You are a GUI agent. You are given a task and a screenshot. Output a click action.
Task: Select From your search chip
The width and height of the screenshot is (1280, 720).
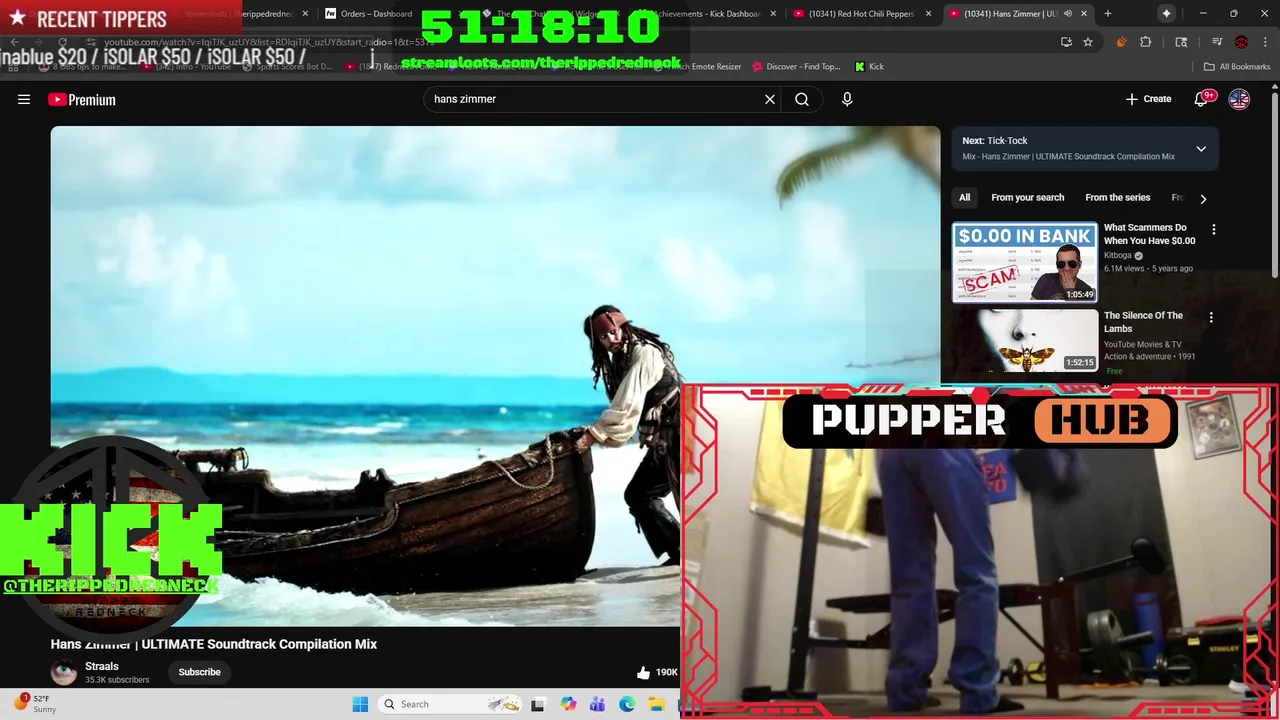[1027, 198]
